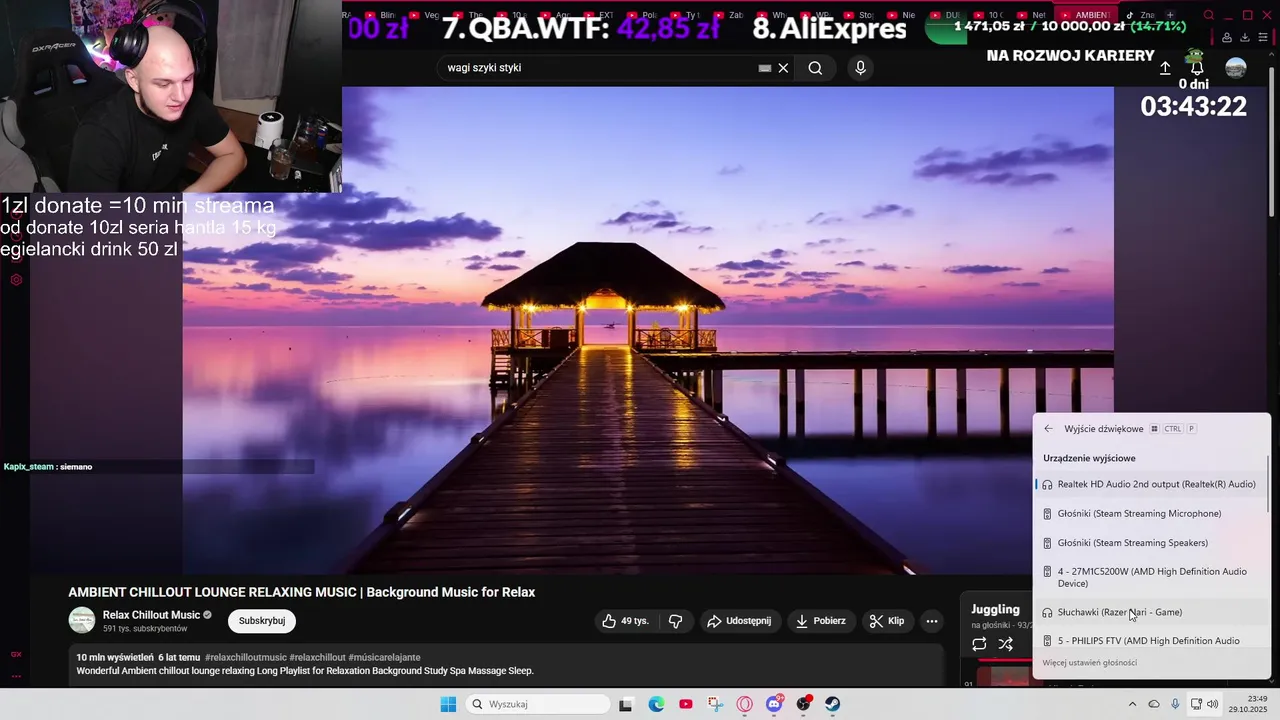Open browser downloads icon in toolbar
Viewport: 1280px width, 720px height.
(1245, 38)
